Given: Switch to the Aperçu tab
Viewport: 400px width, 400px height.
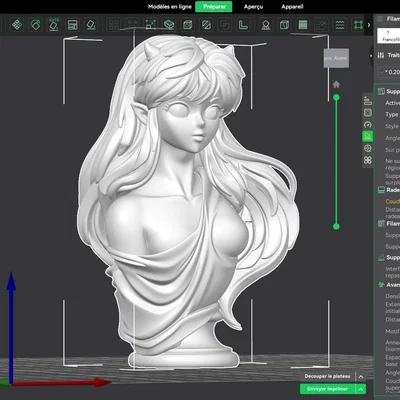Looking at the screenshot, I should pyautogui.click(x=253, y=7).
